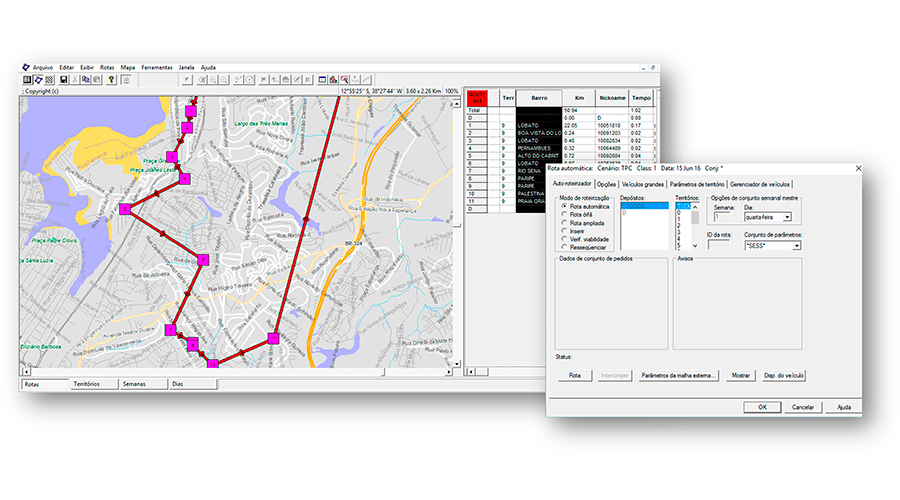This screenshot has width=900, height=500.
Task: Open the Ferramentas menu
Action: click(156, 67)
